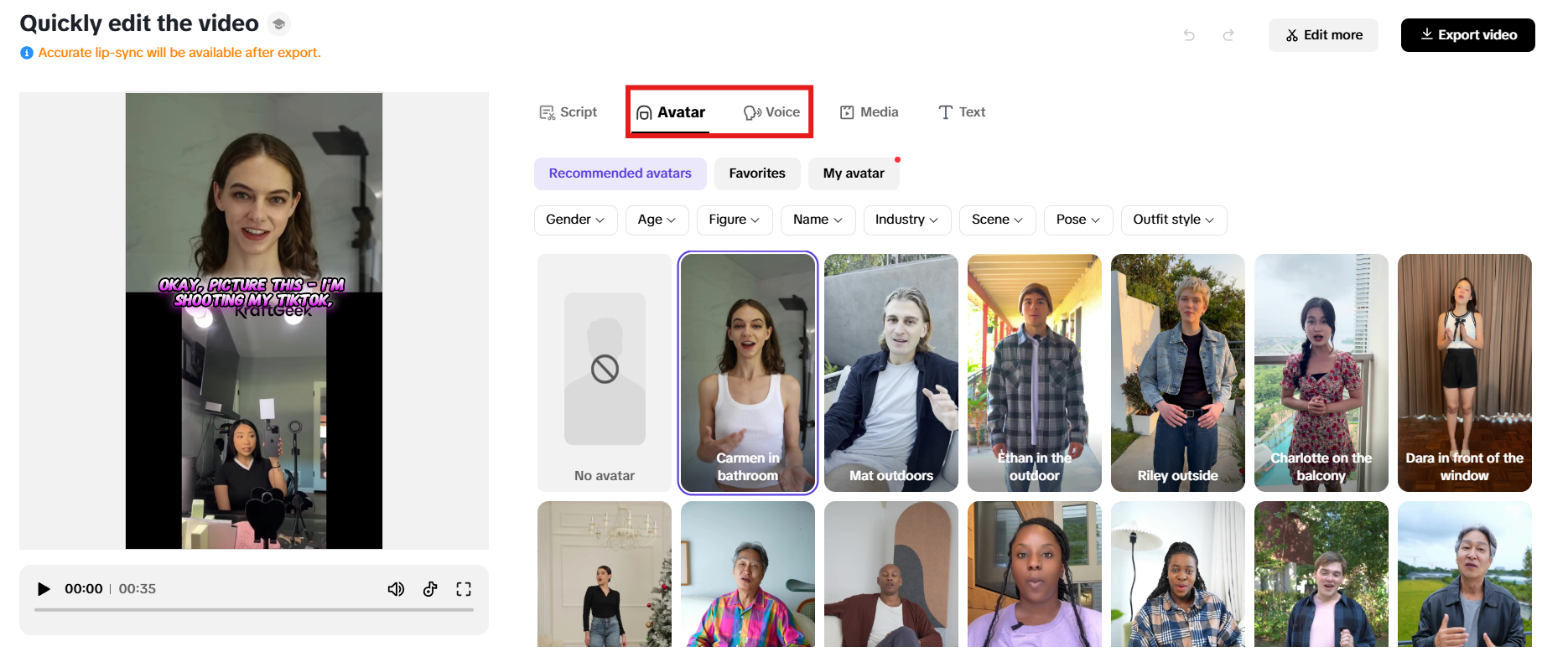The image size is (1568, 657).
Task: Click the TikTok icon in player bar
Action: click(x=430, y=589)
